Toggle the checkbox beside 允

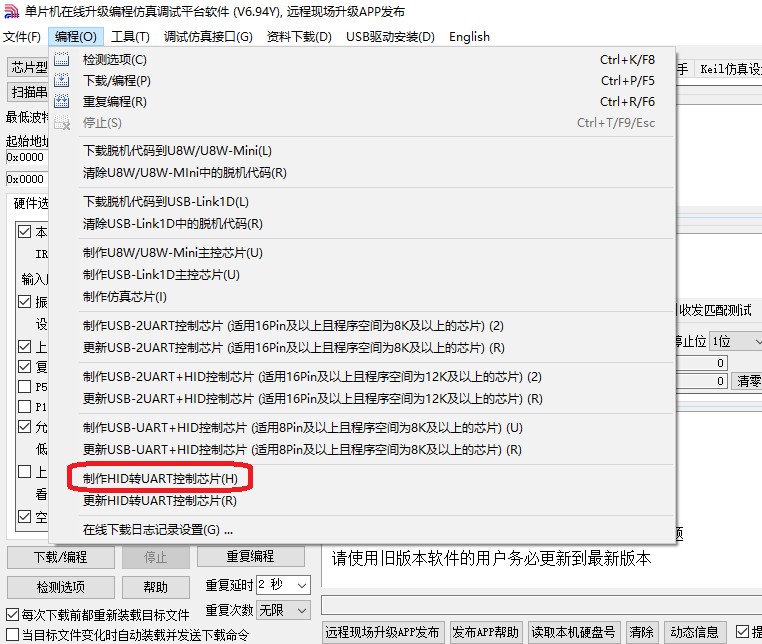tap(24, 427)
